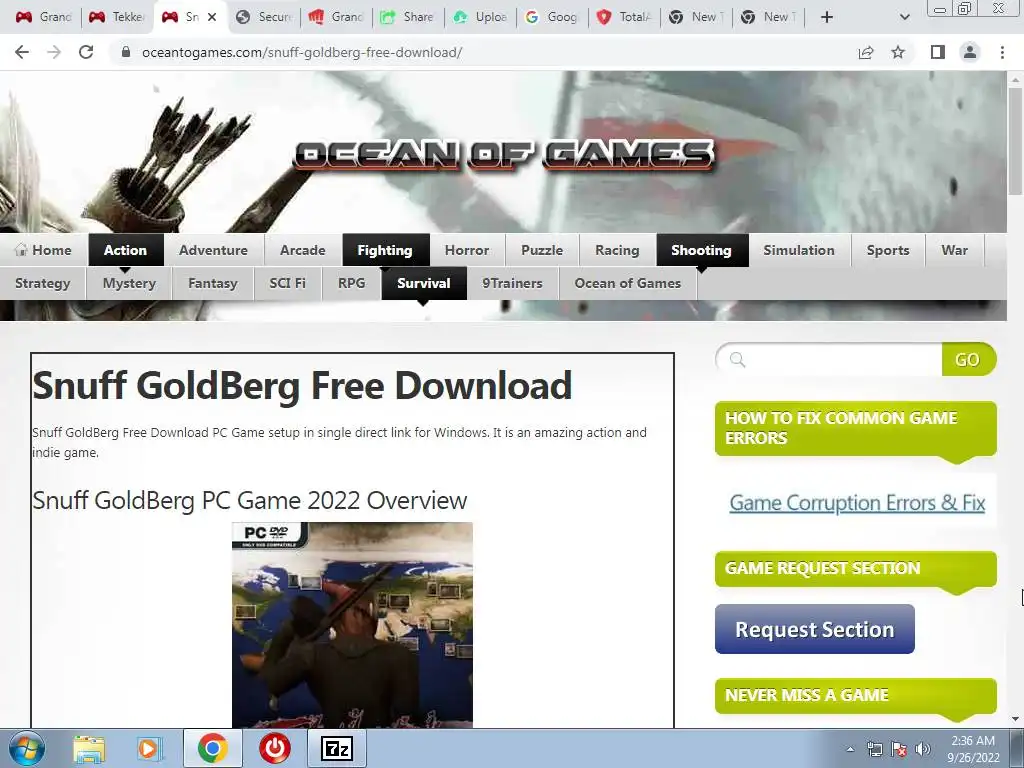Open the media player taskbar icon
1024x768 pixels.
(x=148, y=748)
